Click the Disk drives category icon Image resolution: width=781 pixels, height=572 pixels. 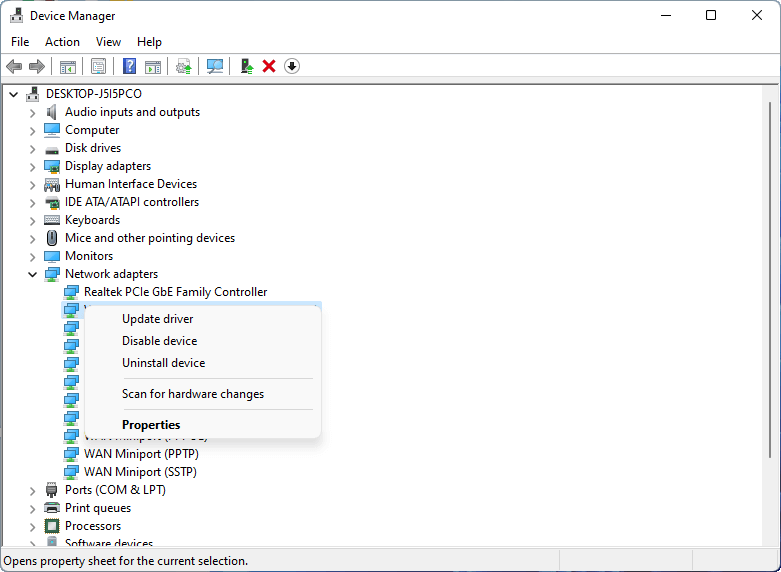click(52, 148)
